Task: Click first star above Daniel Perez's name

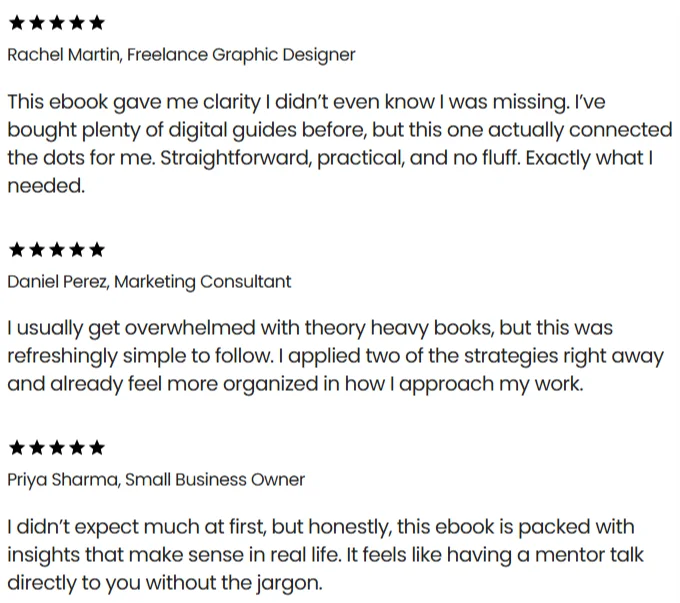Action: [16, 250]
